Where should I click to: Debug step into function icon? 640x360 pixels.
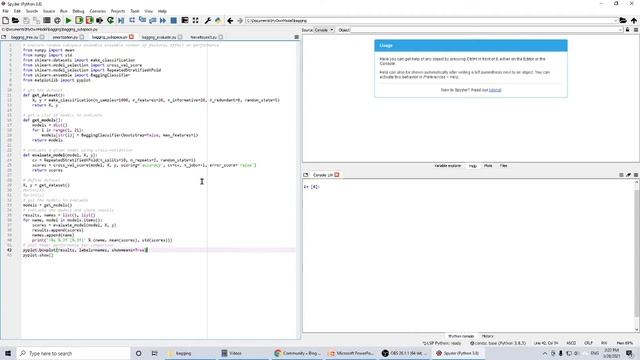point(142,20)
